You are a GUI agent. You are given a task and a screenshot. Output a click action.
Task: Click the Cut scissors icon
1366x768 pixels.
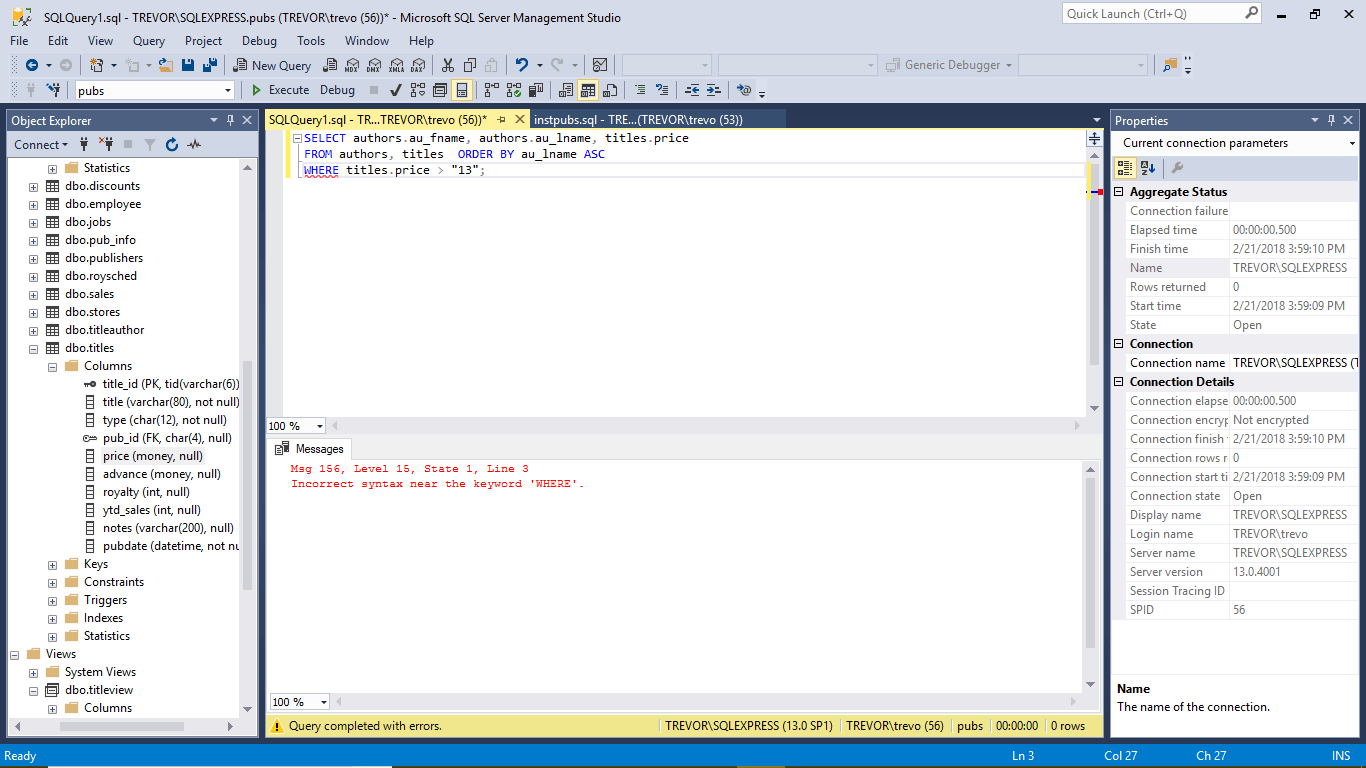click(447, 65)
